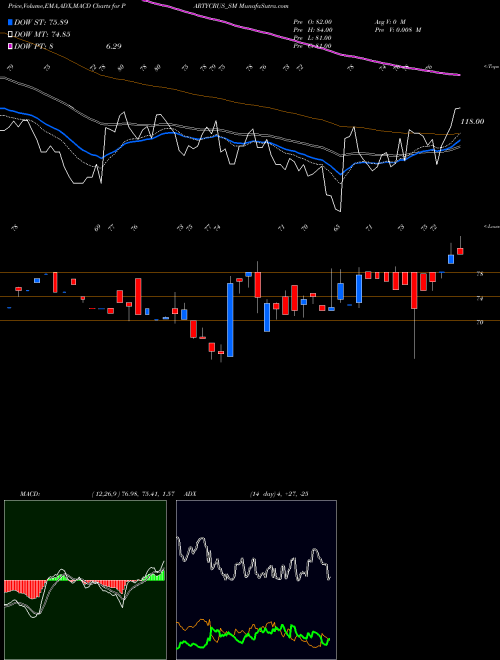Click the Pre V: 0.008 M value

point(398,30)
